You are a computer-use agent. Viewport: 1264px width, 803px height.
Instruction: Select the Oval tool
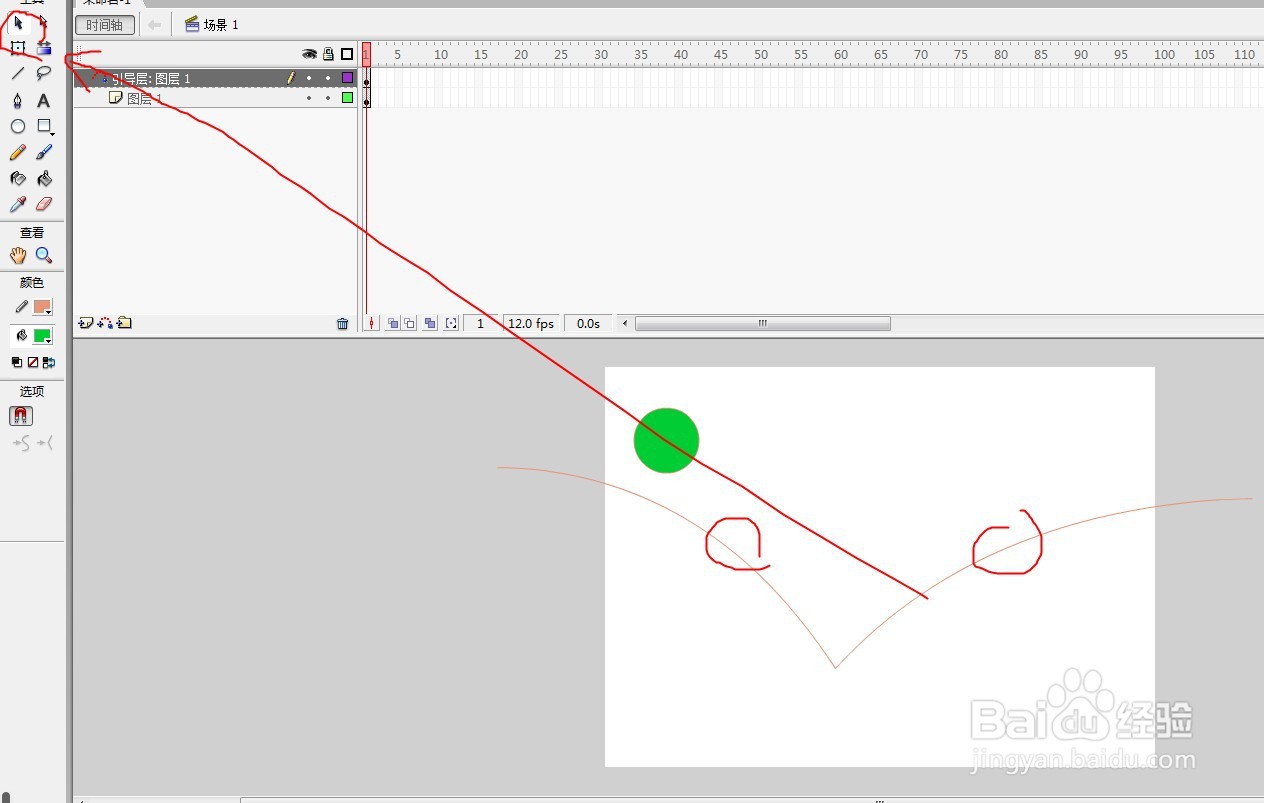pyautogui.click(x=18, y=126)
